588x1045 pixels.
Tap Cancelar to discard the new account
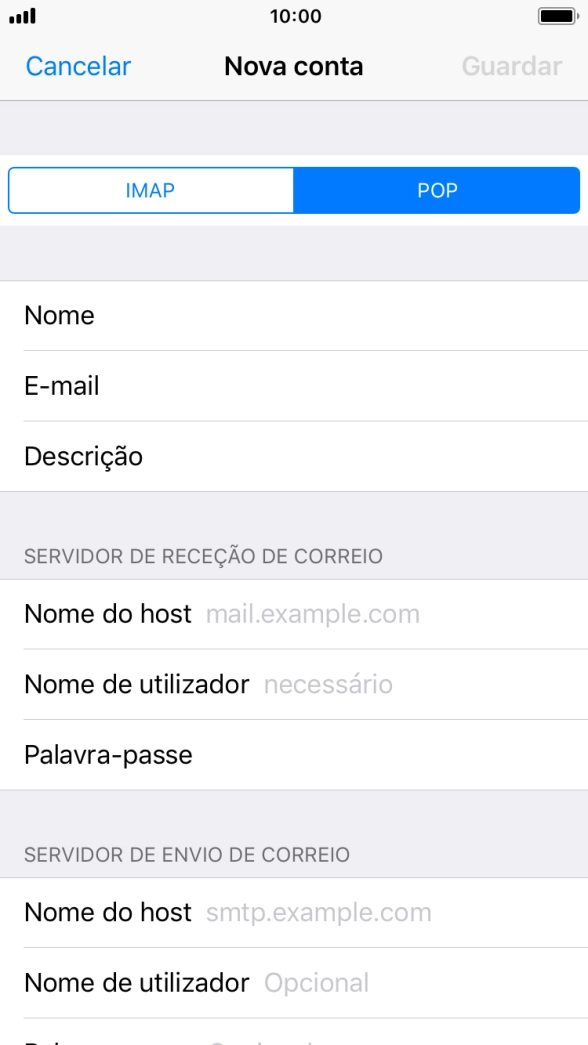77,66
